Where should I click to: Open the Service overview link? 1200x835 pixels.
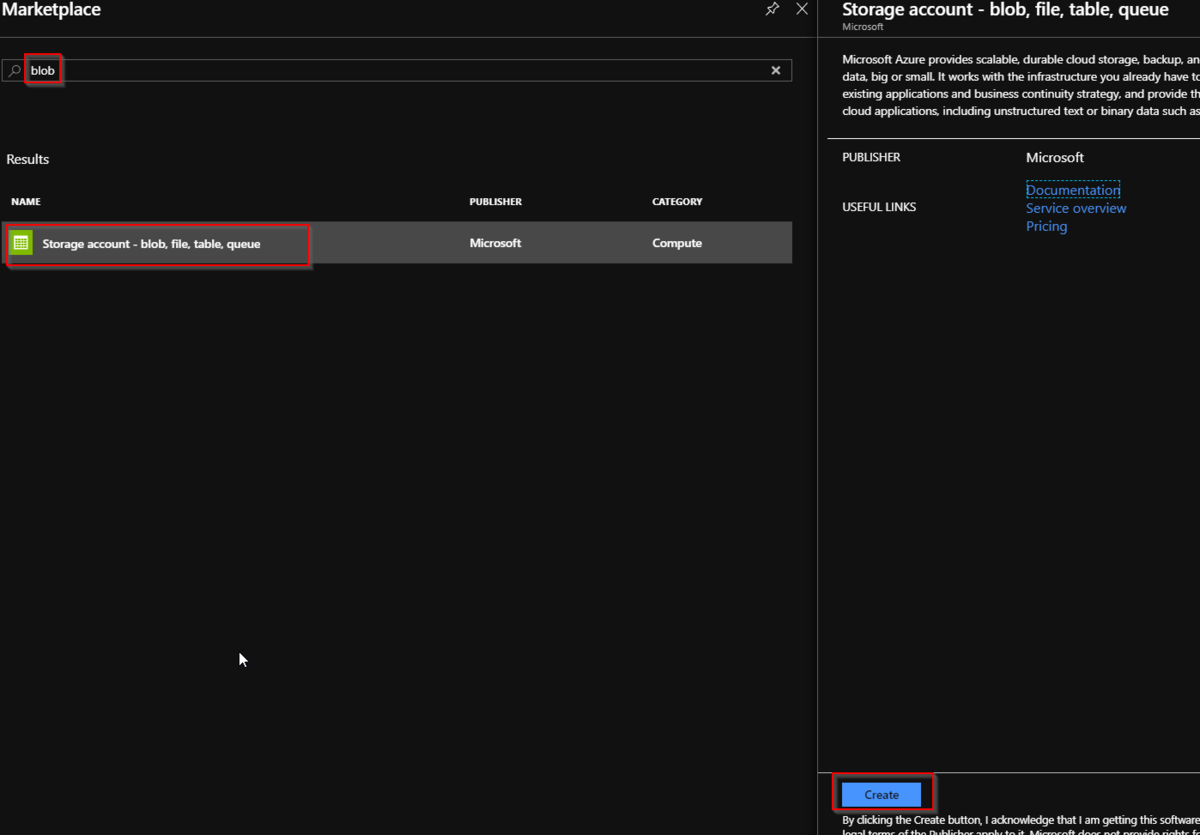1076,208
